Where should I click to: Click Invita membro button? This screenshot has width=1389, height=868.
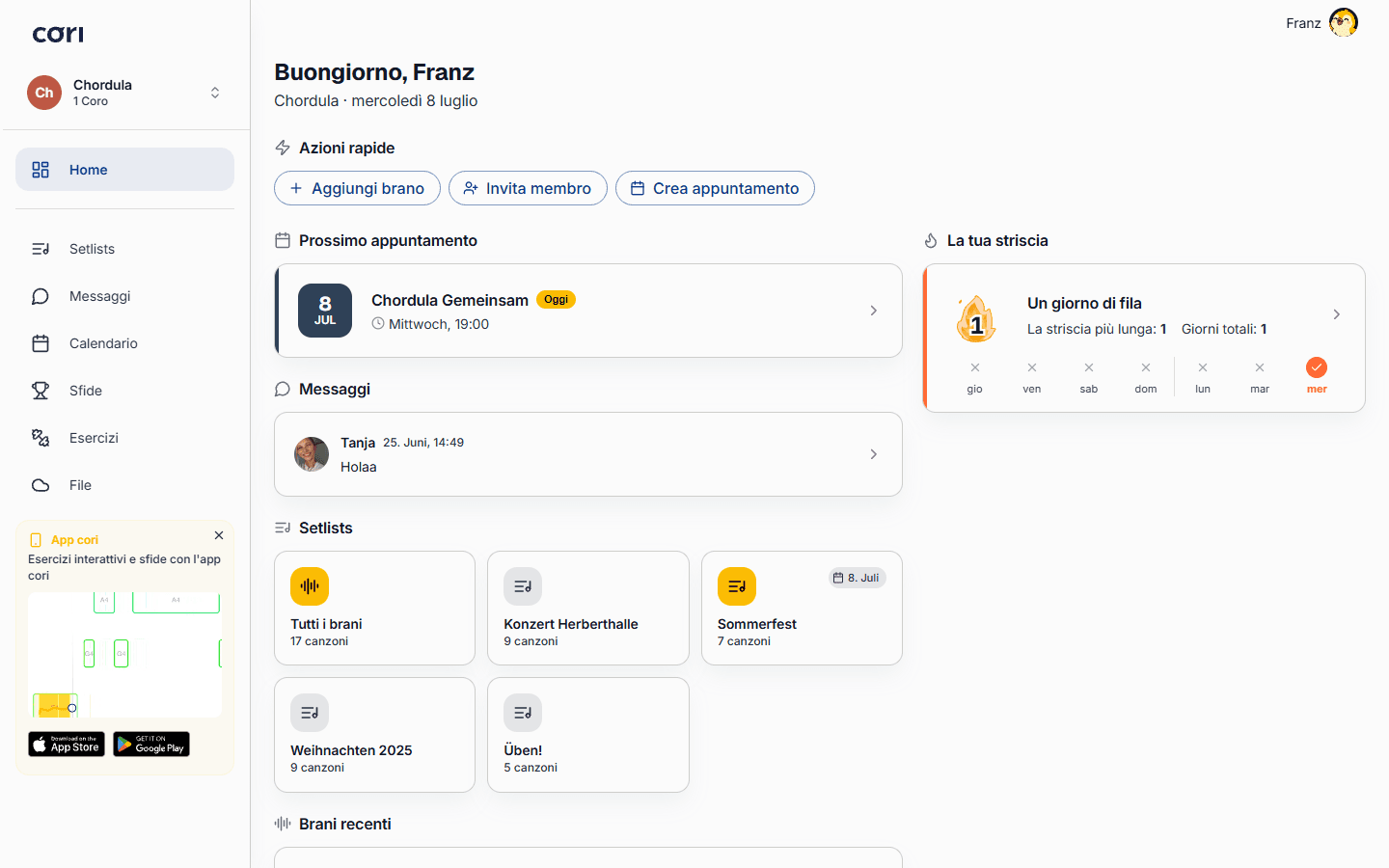528,188
